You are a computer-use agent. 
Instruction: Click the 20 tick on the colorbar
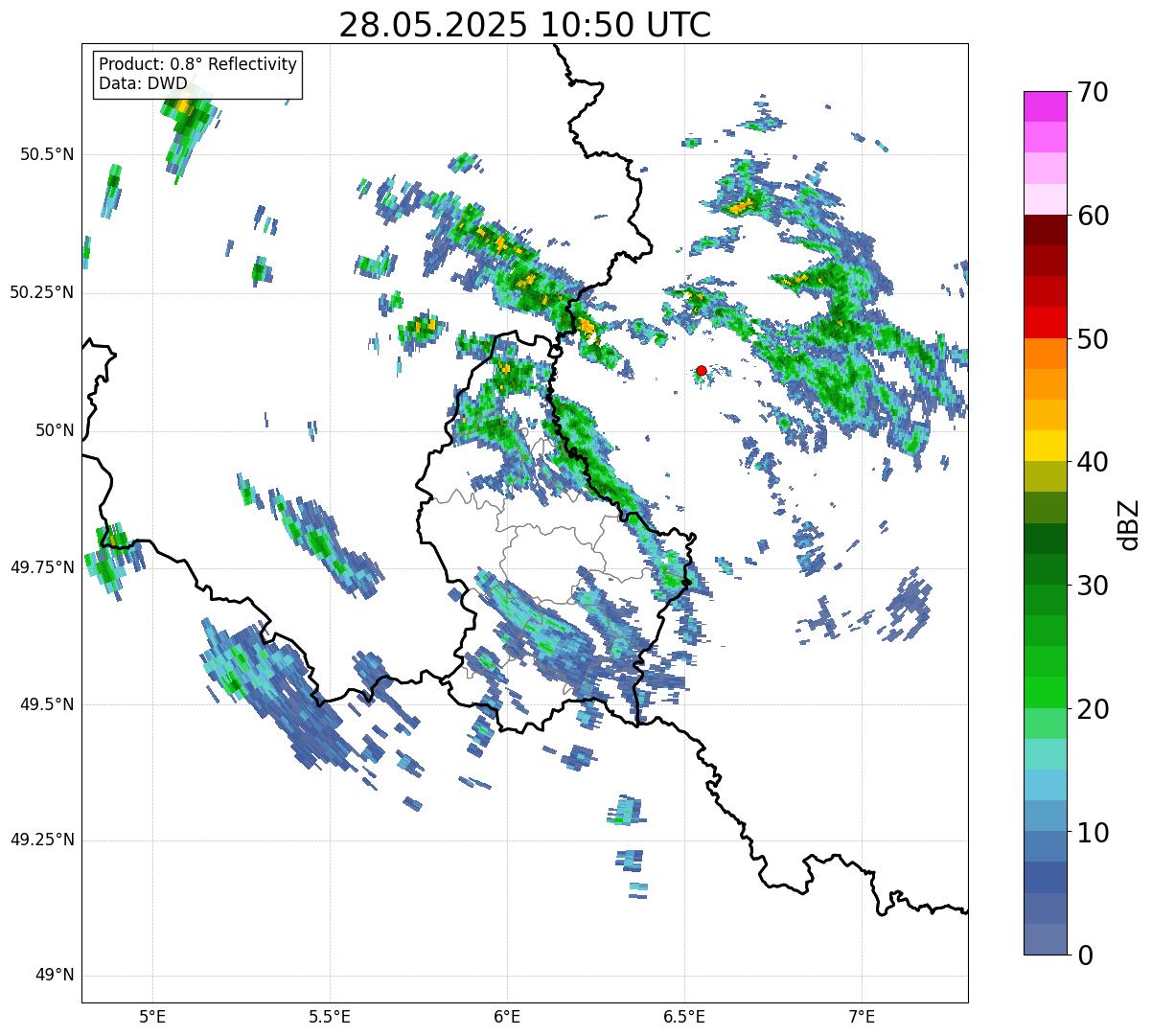point(1093,709)
